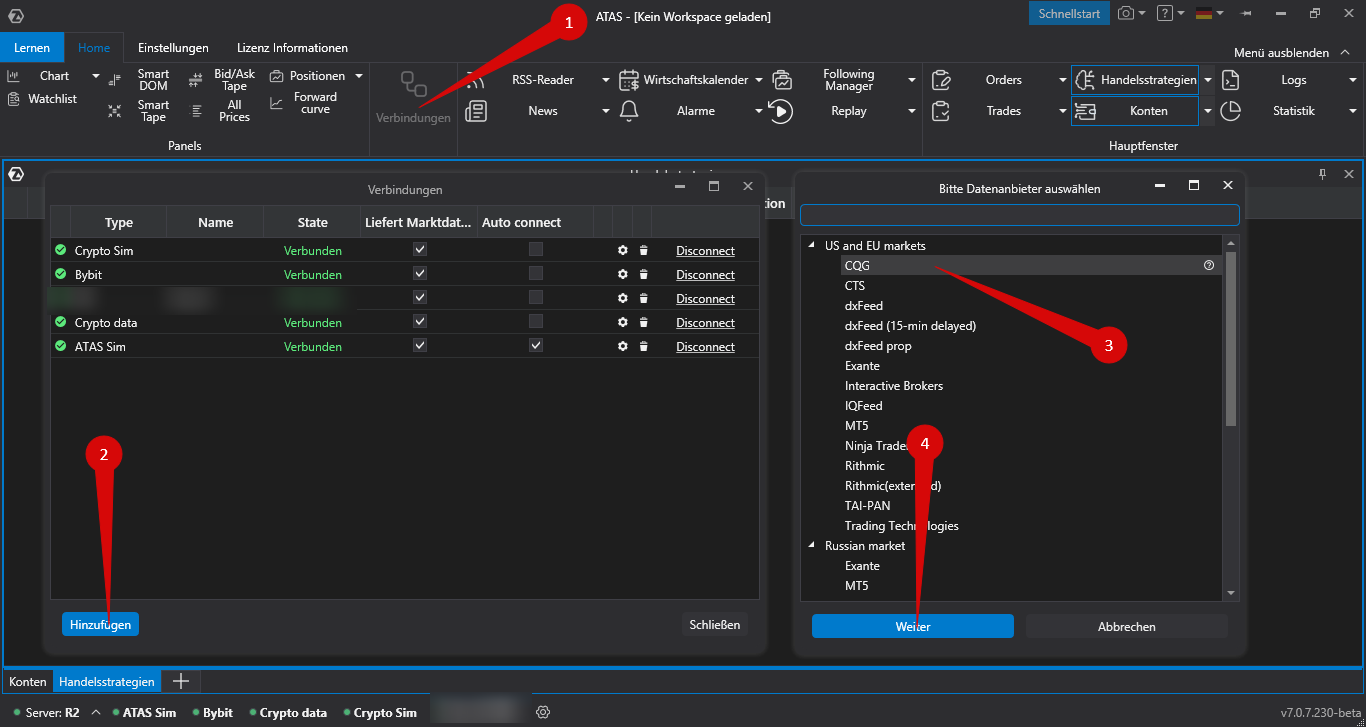Screen dimensions: 1366x727
Task: Uncheck Liefert Marktdaten for Crypto Sim
Action: click(420, 249)
